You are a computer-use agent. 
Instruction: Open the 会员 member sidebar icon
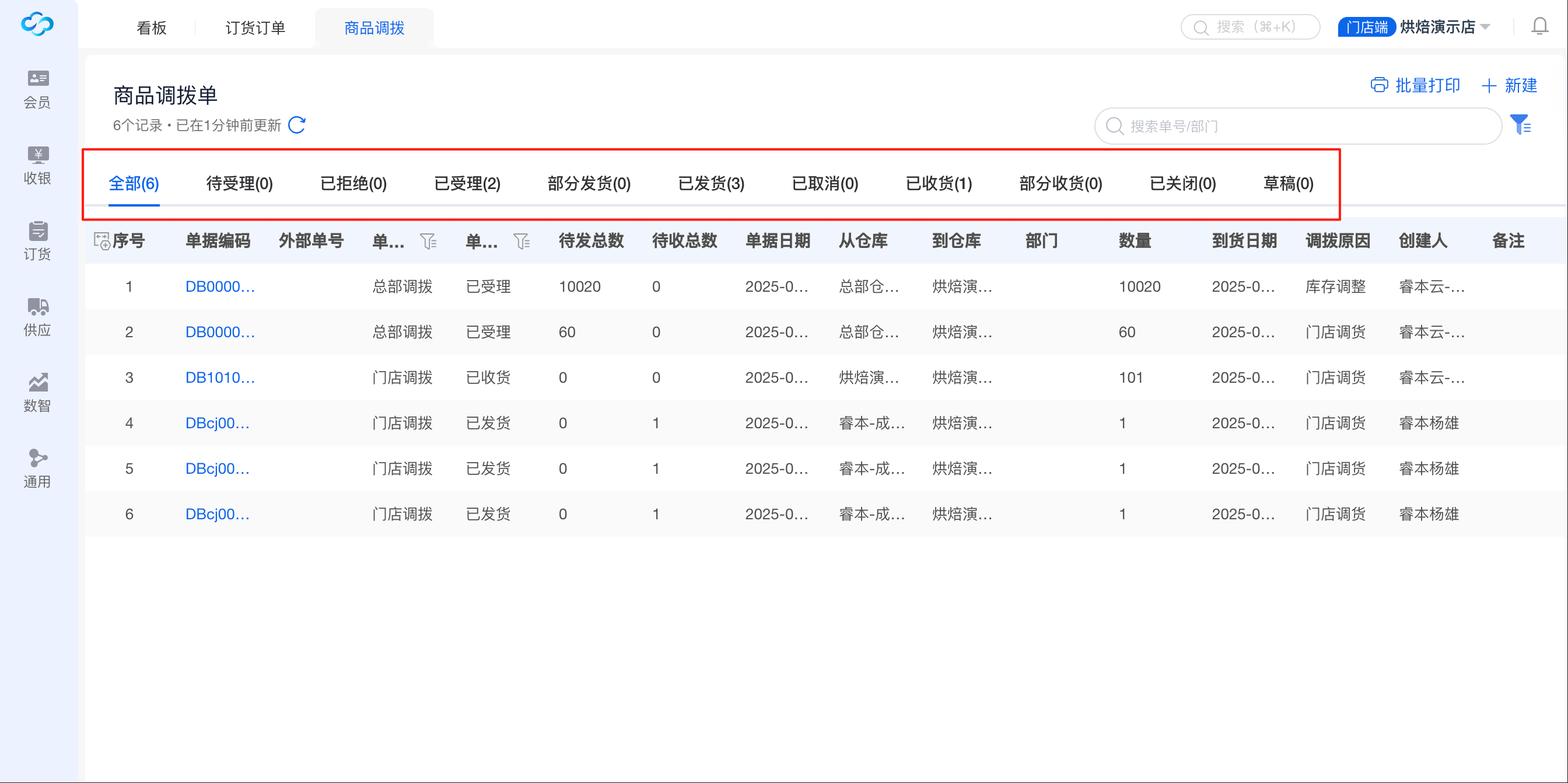point(38,79)
